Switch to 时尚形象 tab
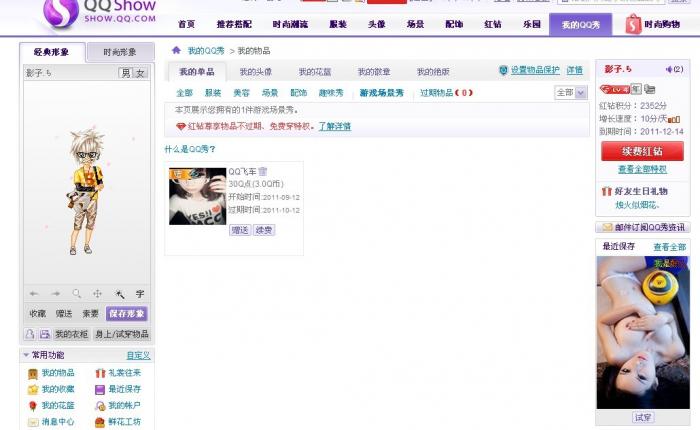 point(120,52)
